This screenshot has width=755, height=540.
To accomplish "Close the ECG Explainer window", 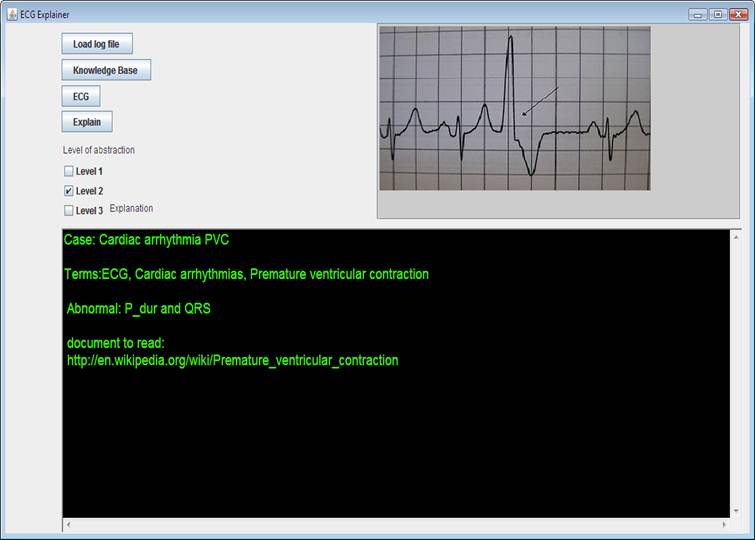I will [x=738, y=15].
